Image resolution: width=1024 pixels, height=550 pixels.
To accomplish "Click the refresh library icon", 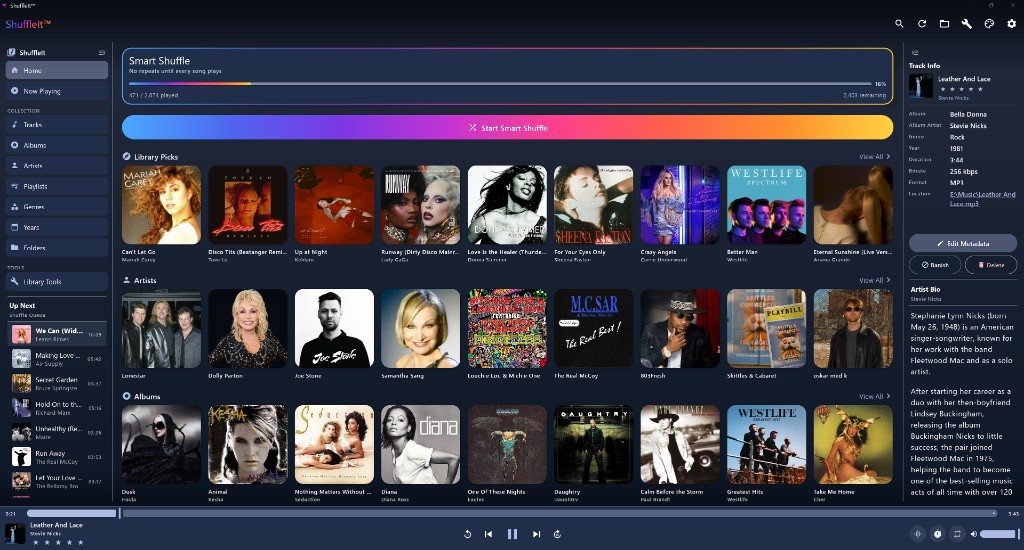I will pyautogui.click(x=922, y=24).
